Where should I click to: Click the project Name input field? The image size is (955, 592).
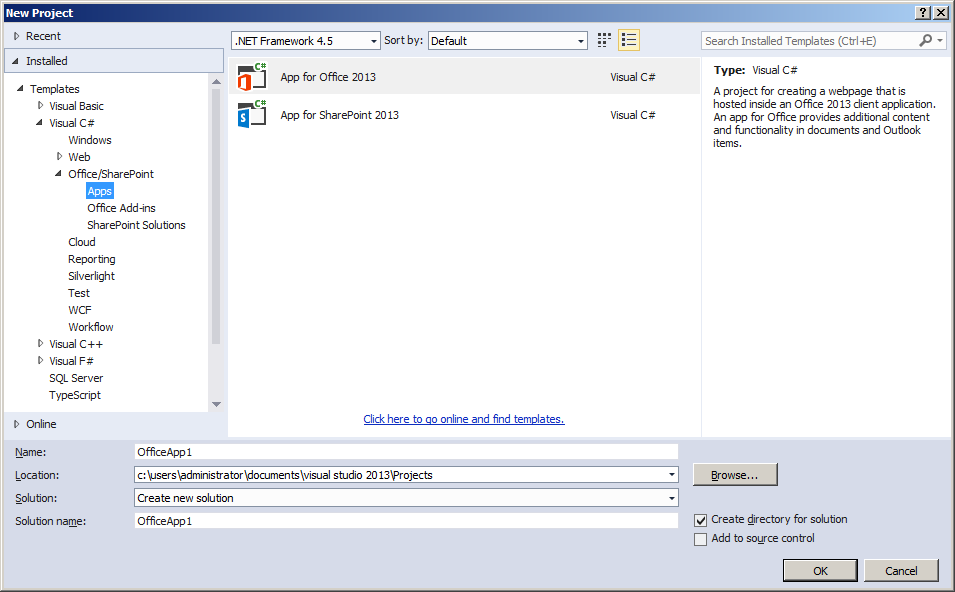click(406, 452)
